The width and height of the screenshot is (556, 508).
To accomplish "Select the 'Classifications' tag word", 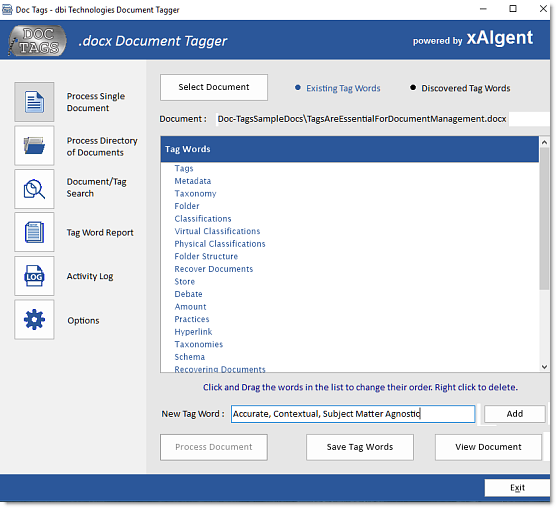I will [202, 219].
